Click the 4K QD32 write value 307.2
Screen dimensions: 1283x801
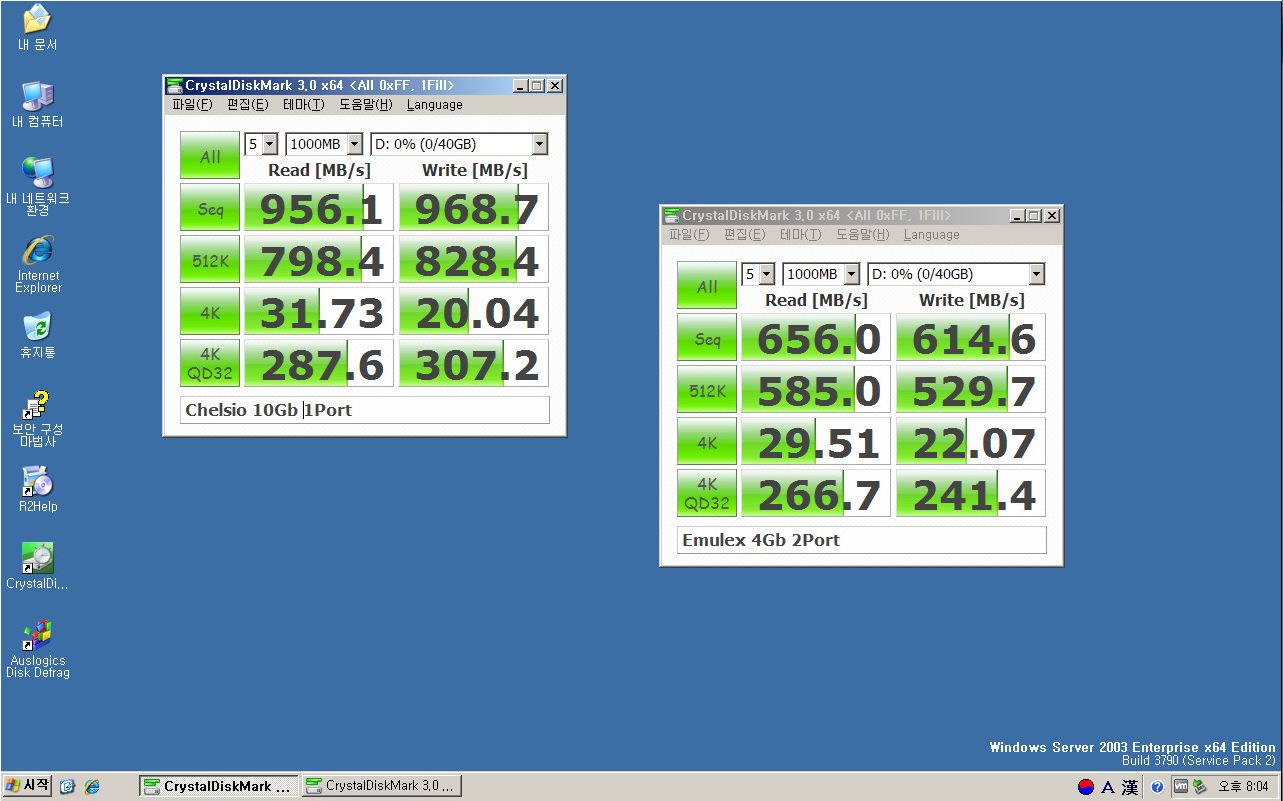[474, 365]
